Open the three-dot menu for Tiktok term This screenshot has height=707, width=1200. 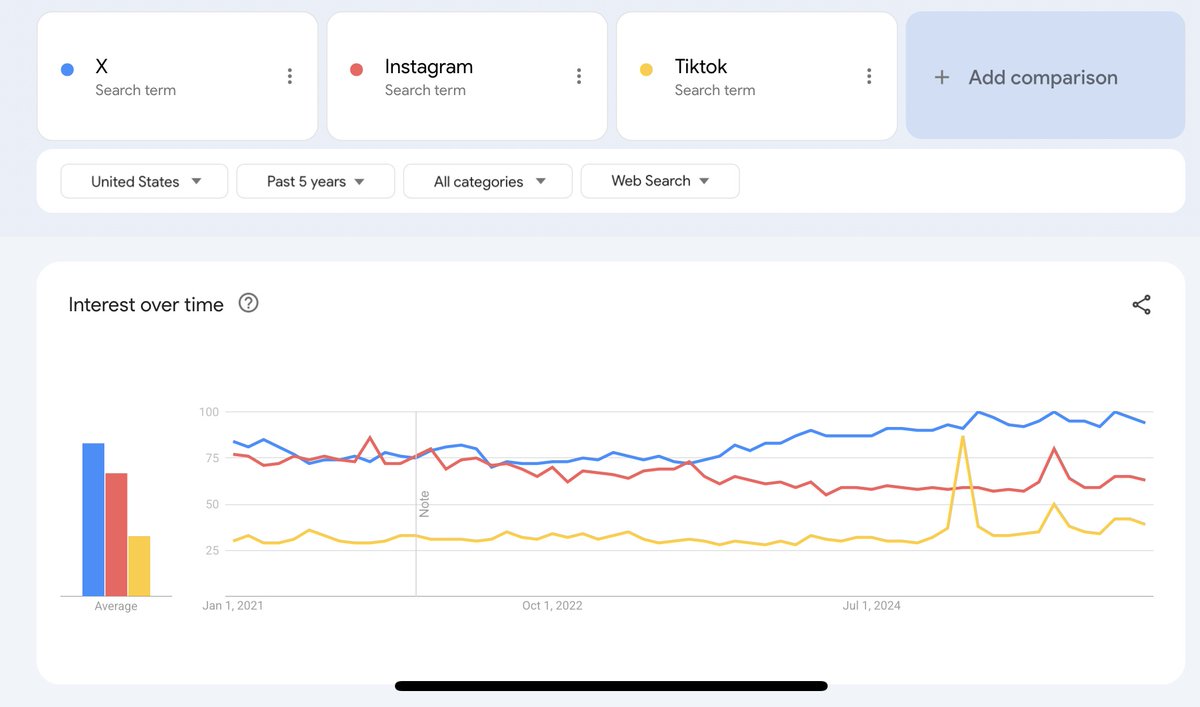tap(869, 76)
